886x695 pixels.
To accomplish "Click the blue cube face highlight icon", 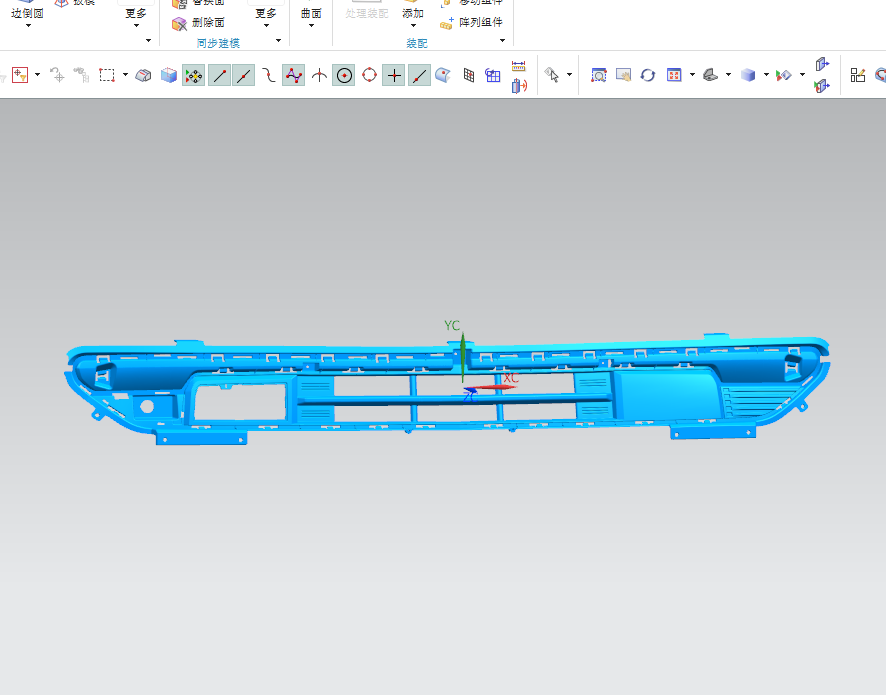I will [x=168, y=75].
